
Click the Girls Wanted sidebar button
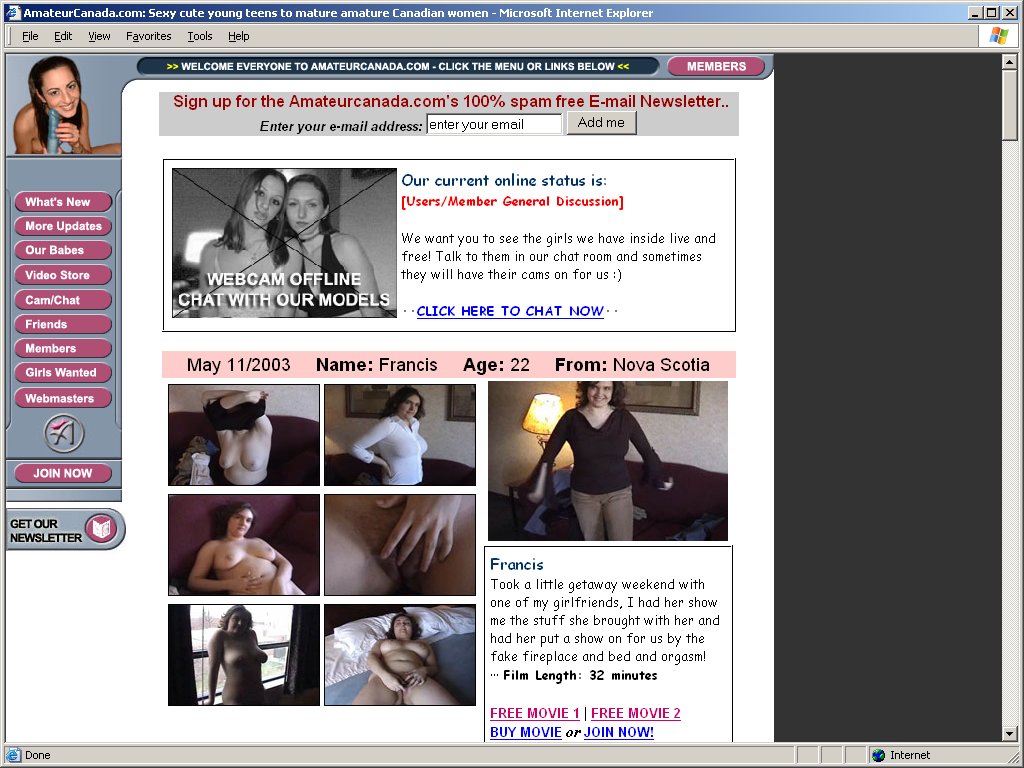(63, 372)
